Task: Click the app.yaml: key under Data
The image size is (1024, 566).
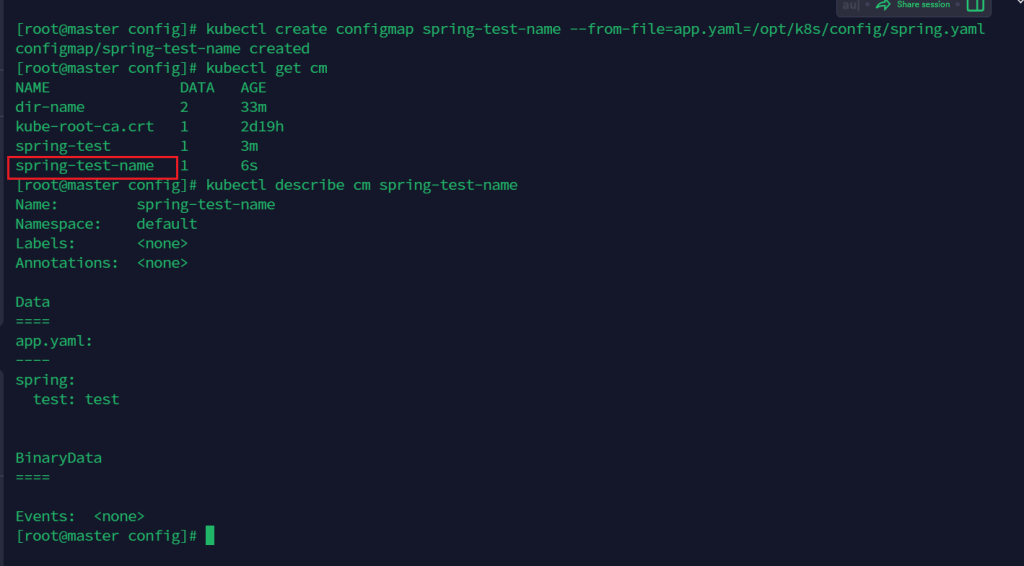Action: pos(54,341)
